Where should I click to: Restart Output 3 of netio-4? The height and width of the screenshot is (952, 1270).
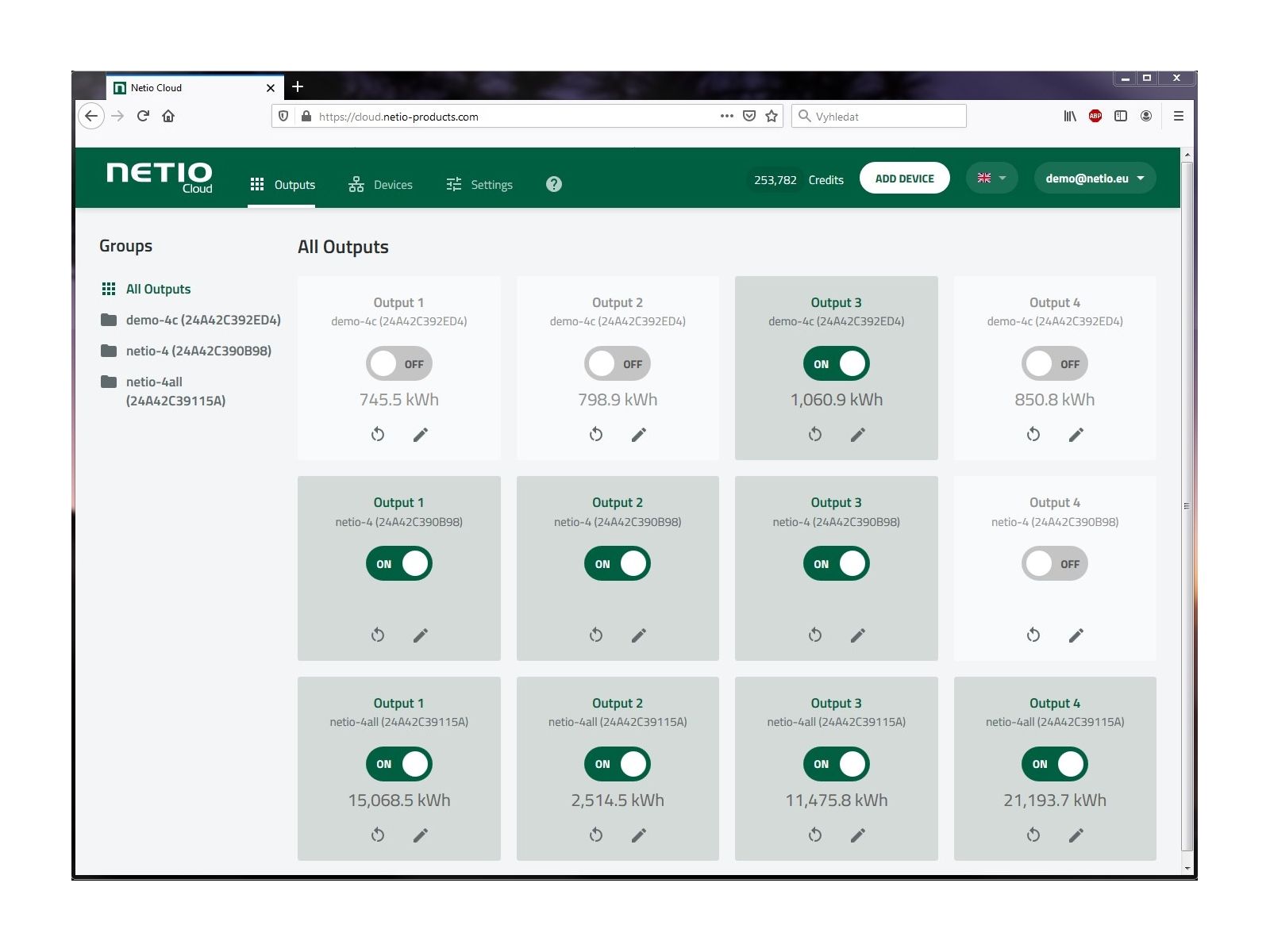point(815,635)
